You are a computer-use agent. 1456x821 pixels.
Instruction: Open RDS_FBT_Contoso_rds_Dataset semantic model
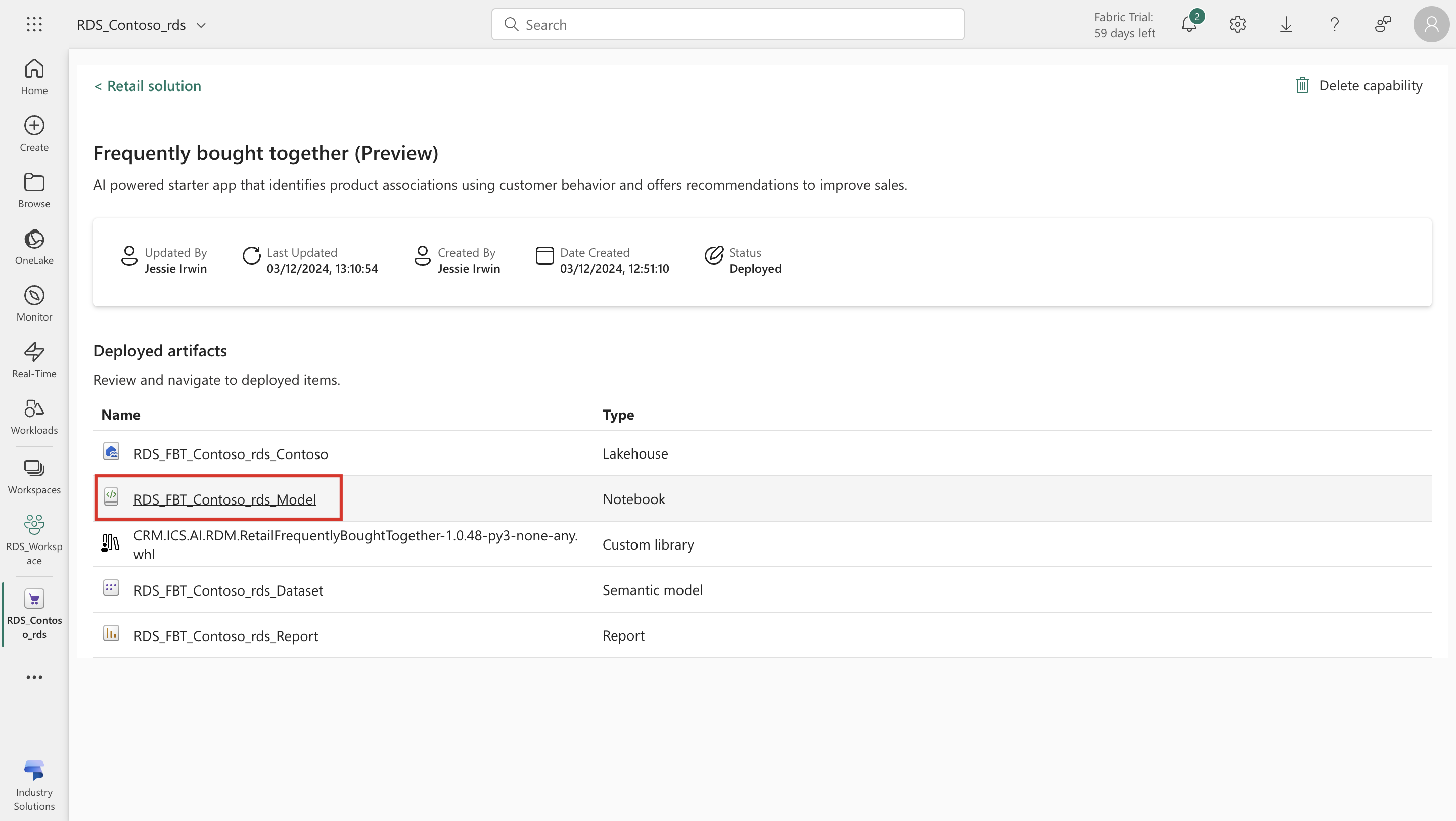click(x=229, y=590)
